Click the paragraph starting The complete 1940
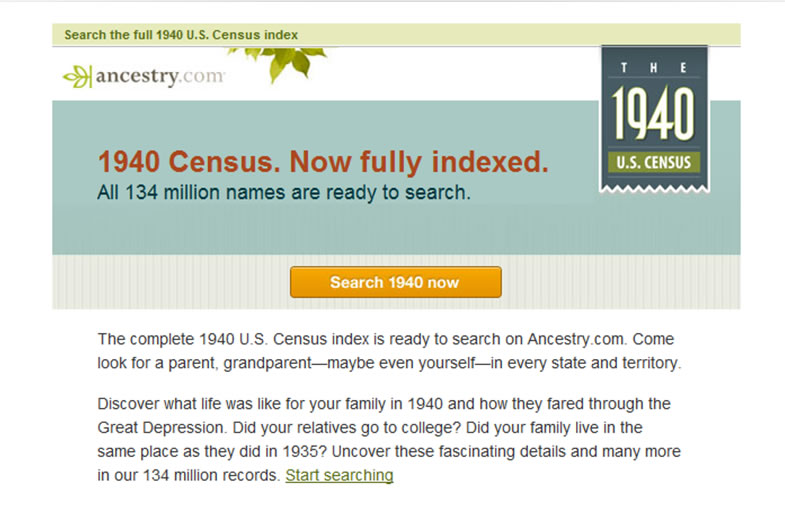 click(389, 351)
